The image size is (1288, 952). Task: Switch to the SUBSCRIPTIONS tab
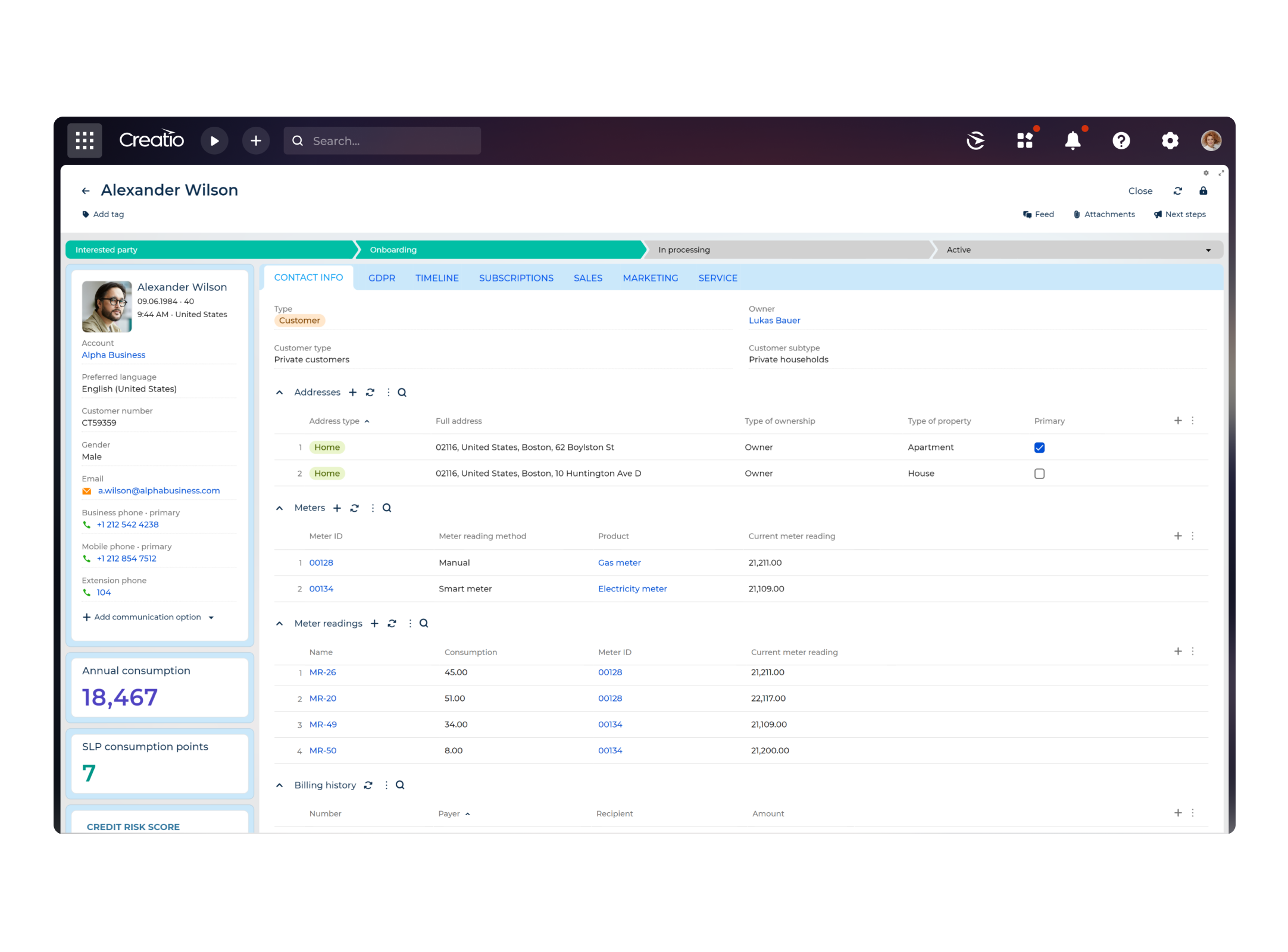[x=515, y=278]
